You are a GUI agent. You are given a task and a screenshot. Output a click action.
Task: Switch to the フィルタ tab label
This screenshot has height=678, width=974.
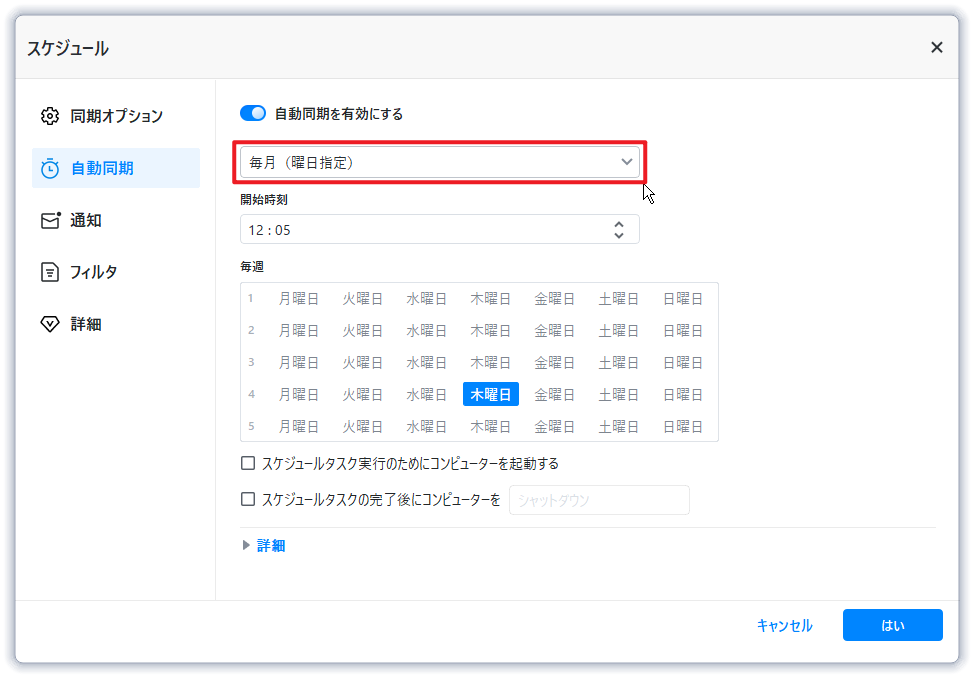94,272
